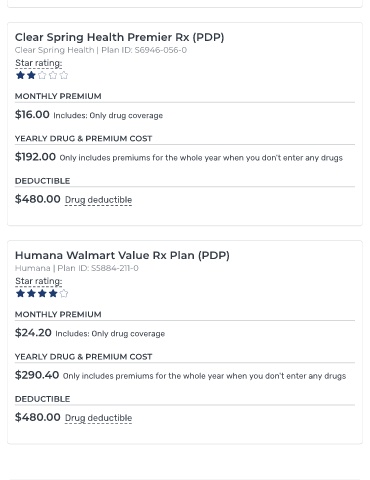Click the $290.40 yearly cost amount
This screenshot has height=480, width=370.
point(37,375)
